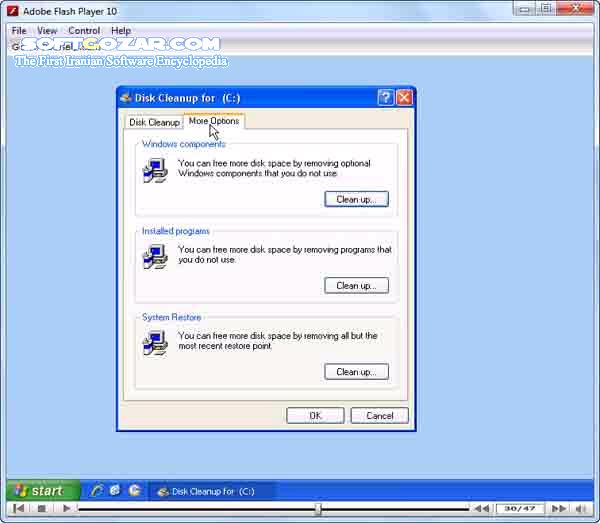Click the second quick launch icon
Image resolution: width=600 pixels, height=523 pixels.
click(x=114, y=490)
